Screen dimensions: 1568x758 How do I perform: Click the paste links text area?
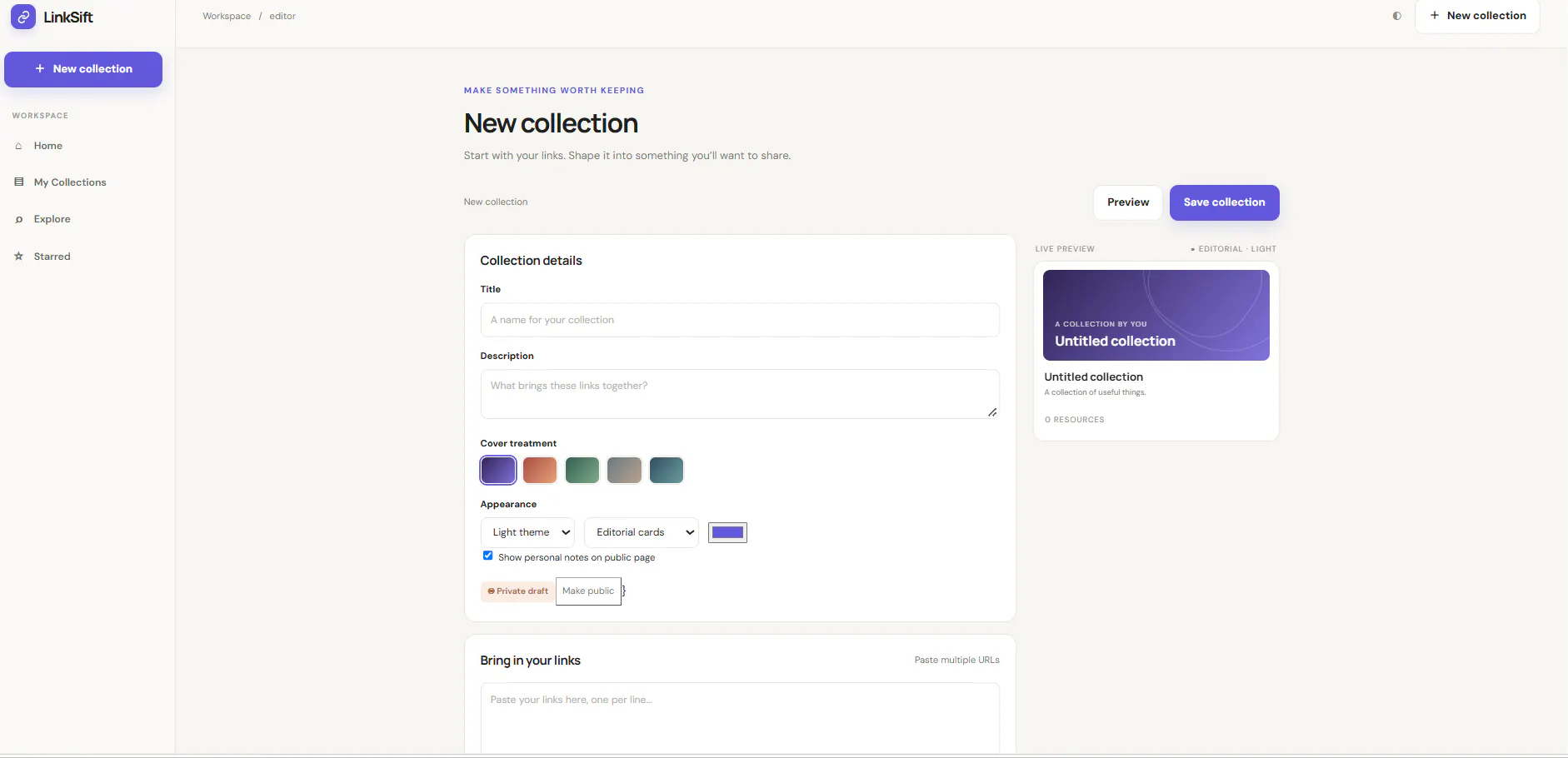tap(740, 719)
